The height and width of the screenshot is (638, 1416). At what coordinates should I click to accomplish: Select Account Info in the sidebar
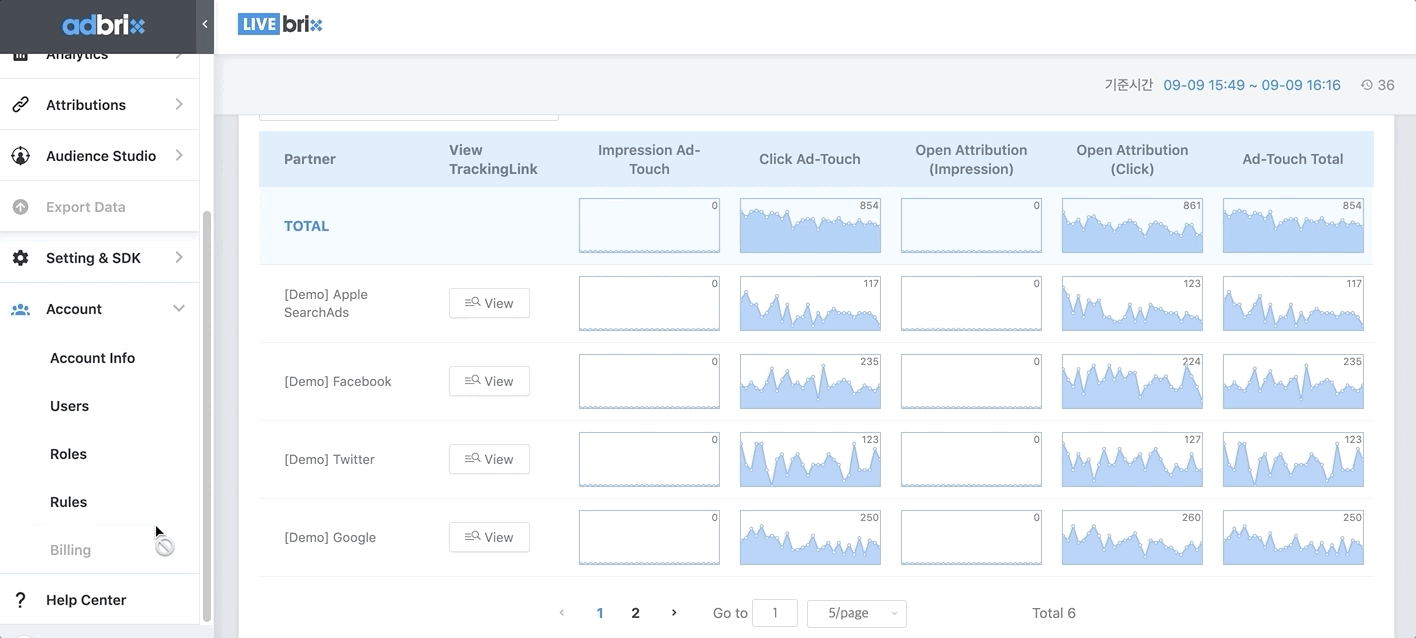[92, 358]
